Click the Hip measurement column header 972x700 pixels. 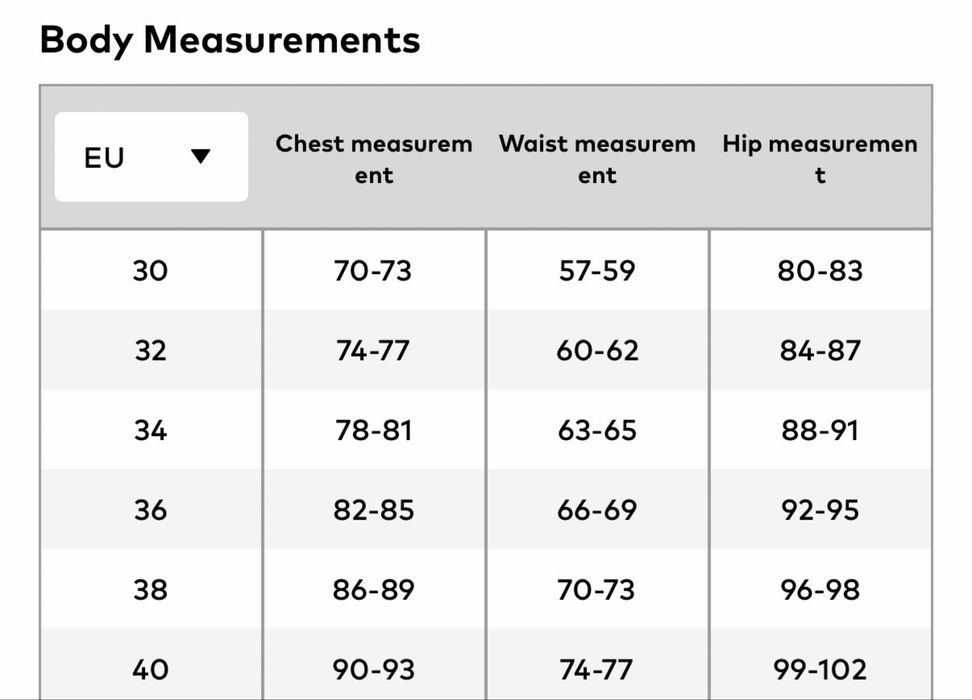820,159
